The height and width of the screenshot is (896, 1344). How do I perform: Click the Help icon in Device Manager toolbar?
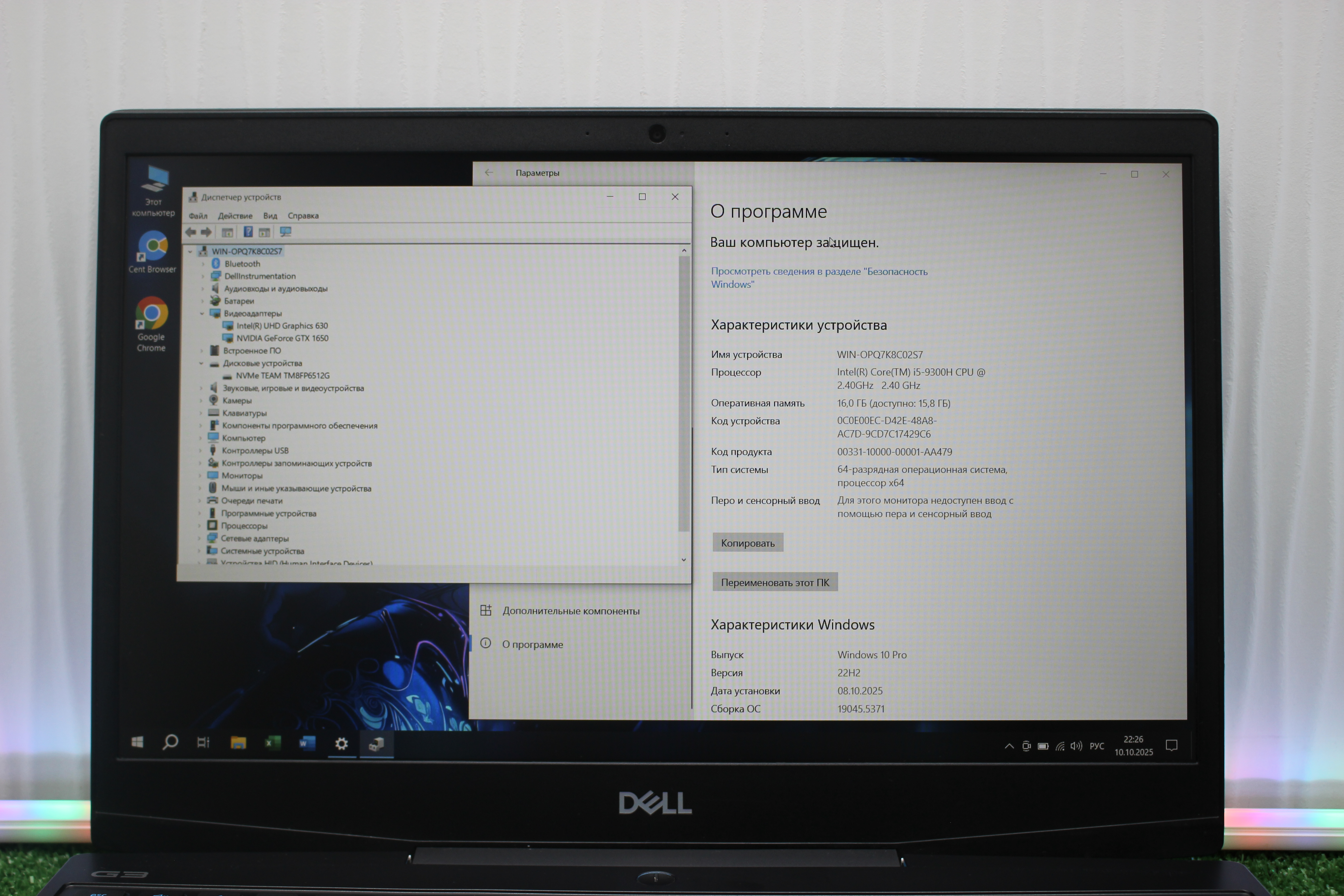click(248, 232)
